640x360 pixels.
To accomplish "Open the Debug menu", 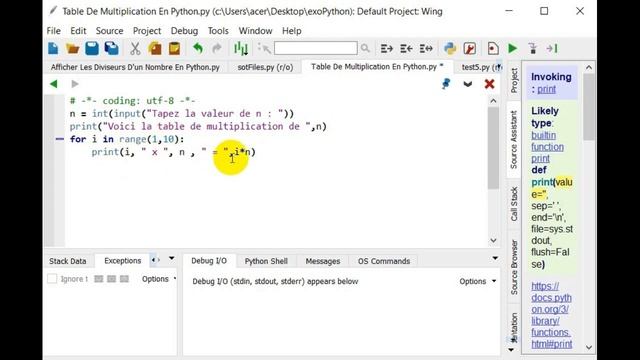I will [184, 31].
